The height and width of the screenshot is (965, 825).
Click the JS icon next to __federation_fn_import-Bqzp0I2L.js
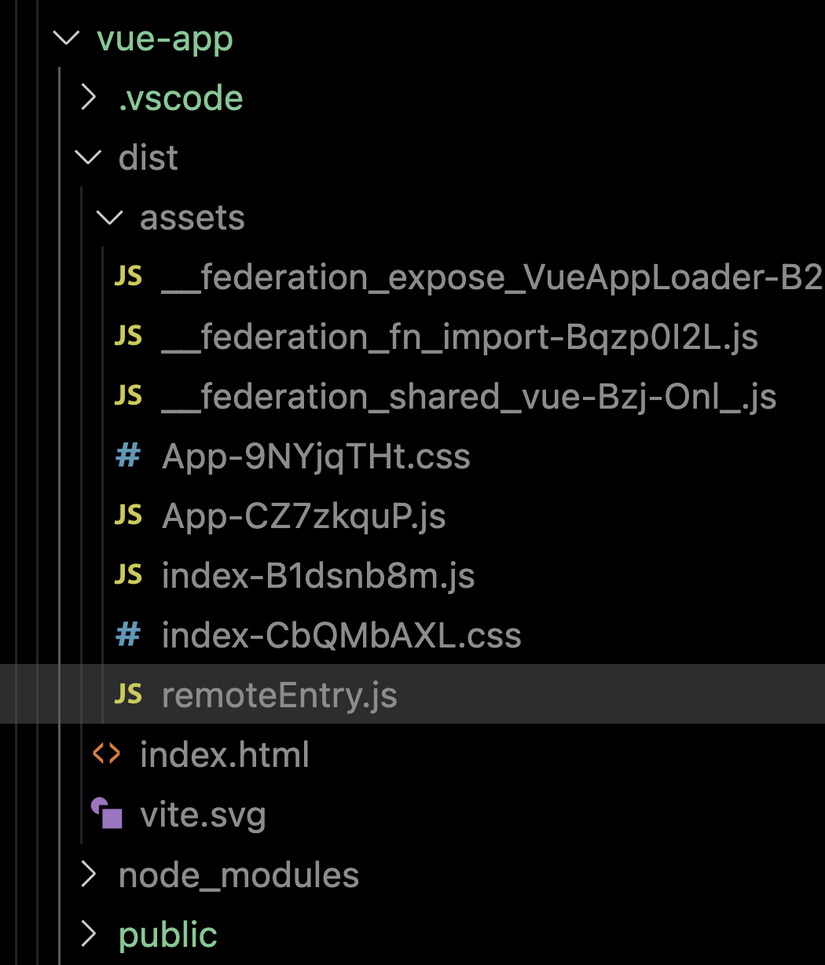[129, 336]
